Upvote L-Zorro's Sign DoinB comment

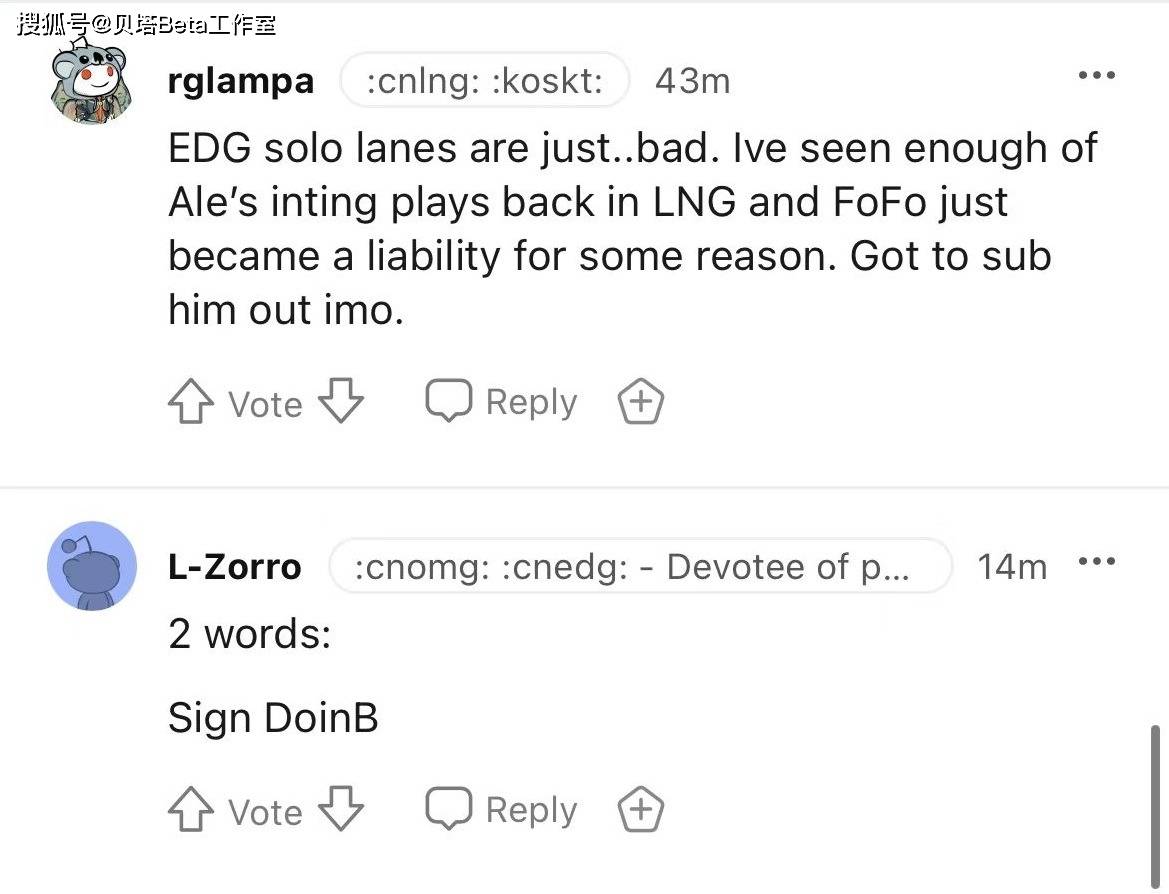[191, 809]
